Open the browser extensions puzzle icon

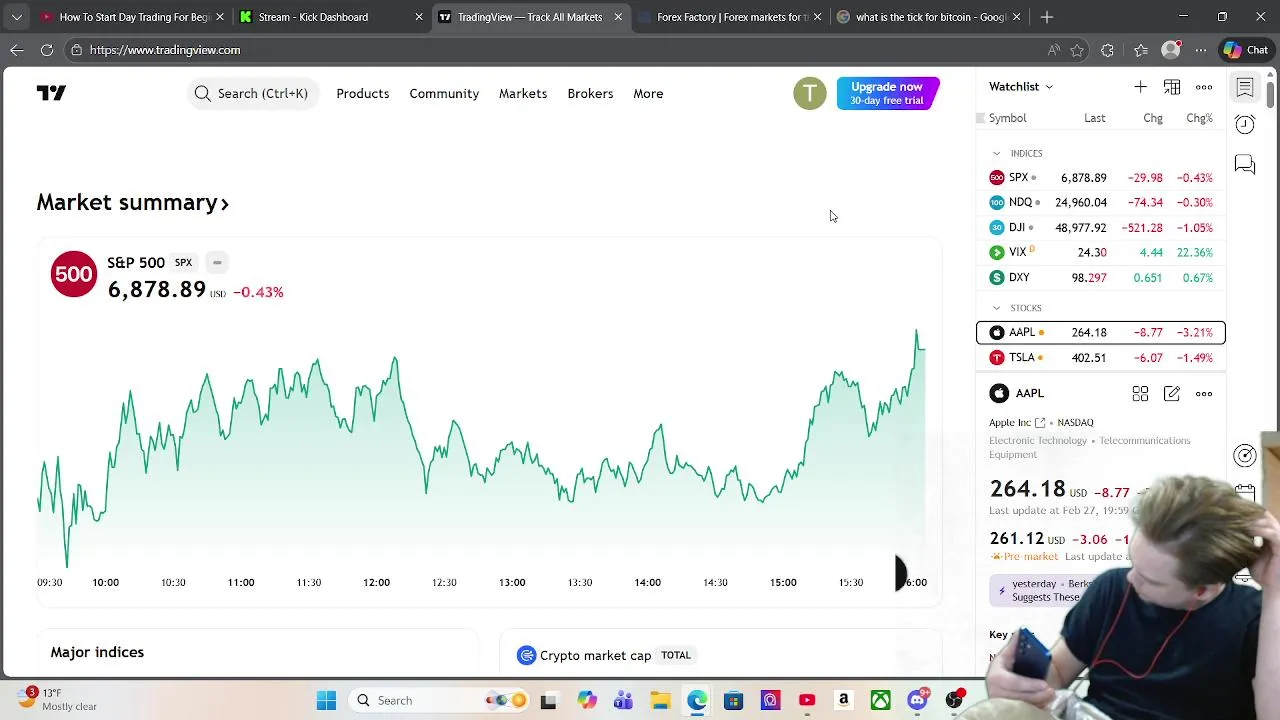pyautogui.click(x=1107, y=50)
